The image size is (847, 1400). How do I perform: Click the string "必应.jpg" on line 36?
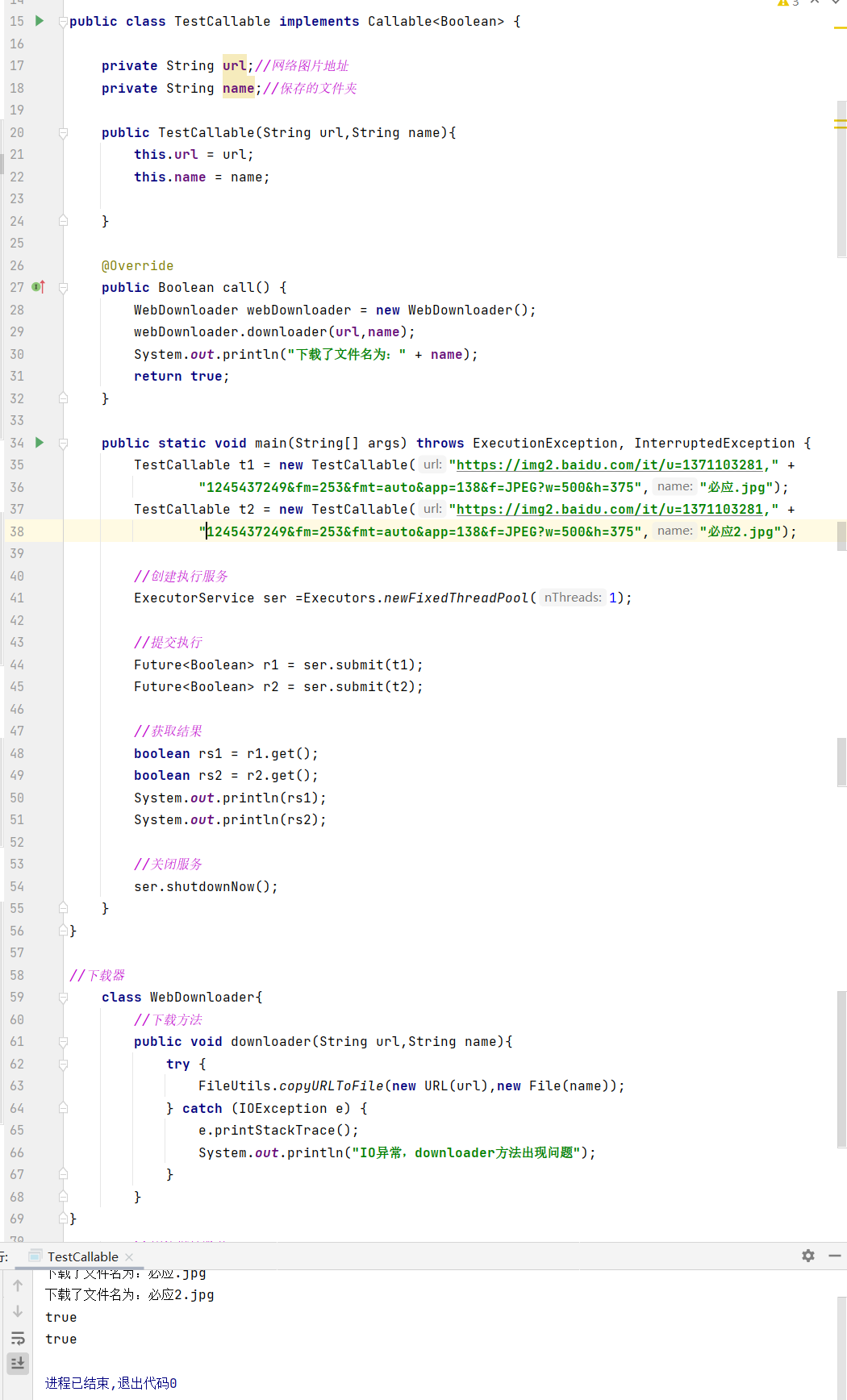(x=736, y=487)
